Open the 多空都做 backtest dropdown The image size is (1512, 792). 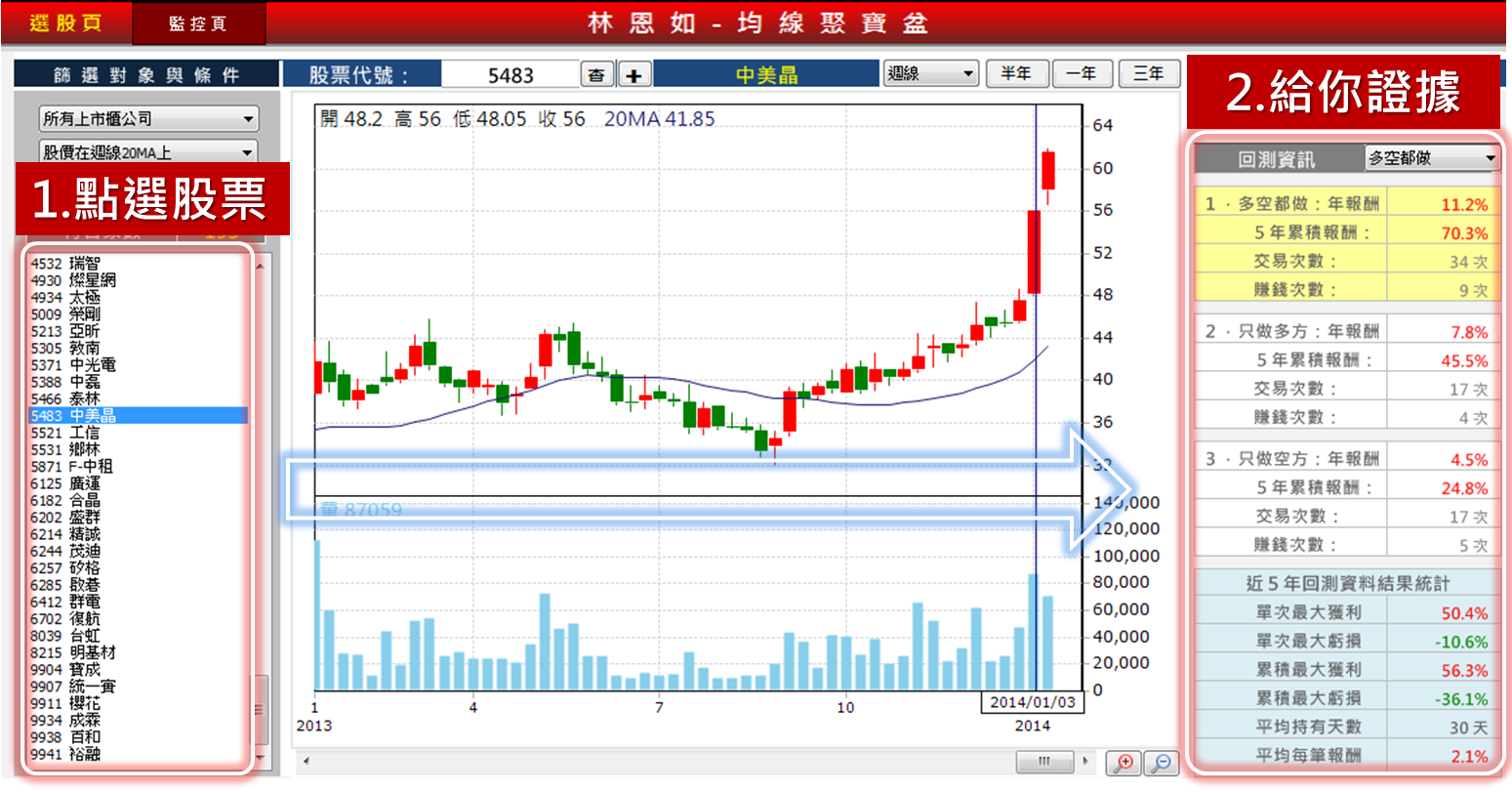(1431, 158)
